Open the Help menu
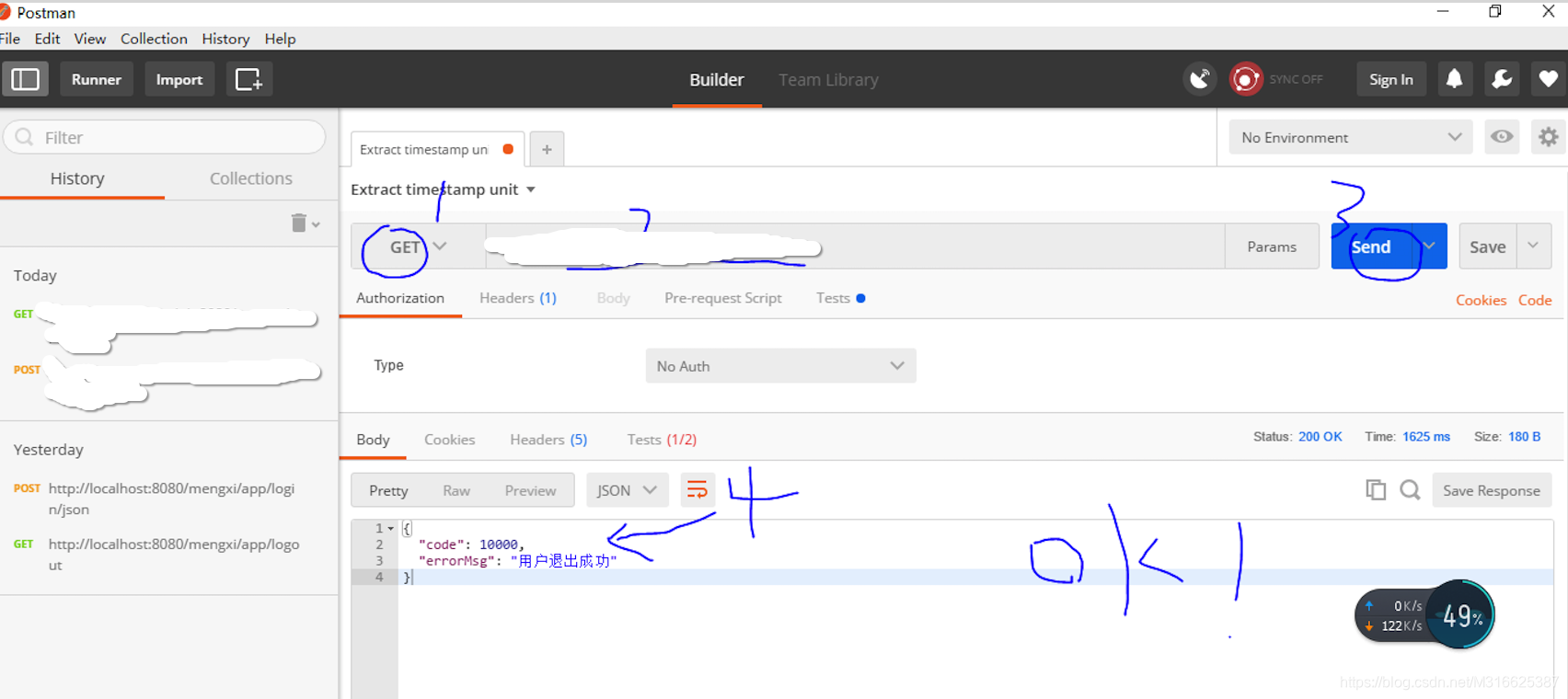 (x=280, y=39)
